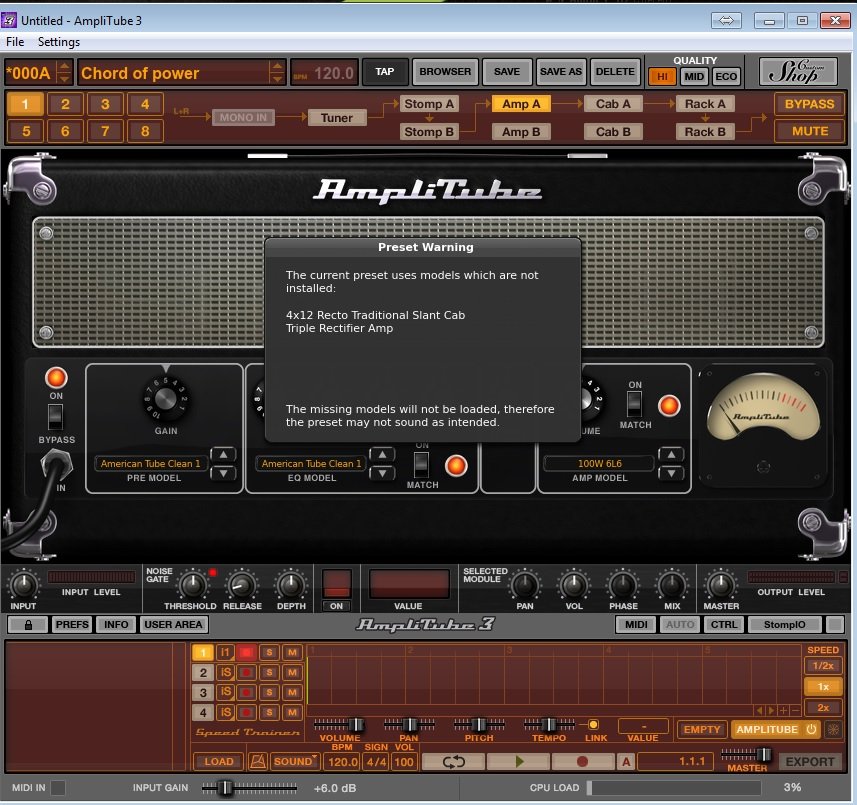Flip the amp BYPASS switch
This screenshot has width=857, height=805.
pos(56,415)
